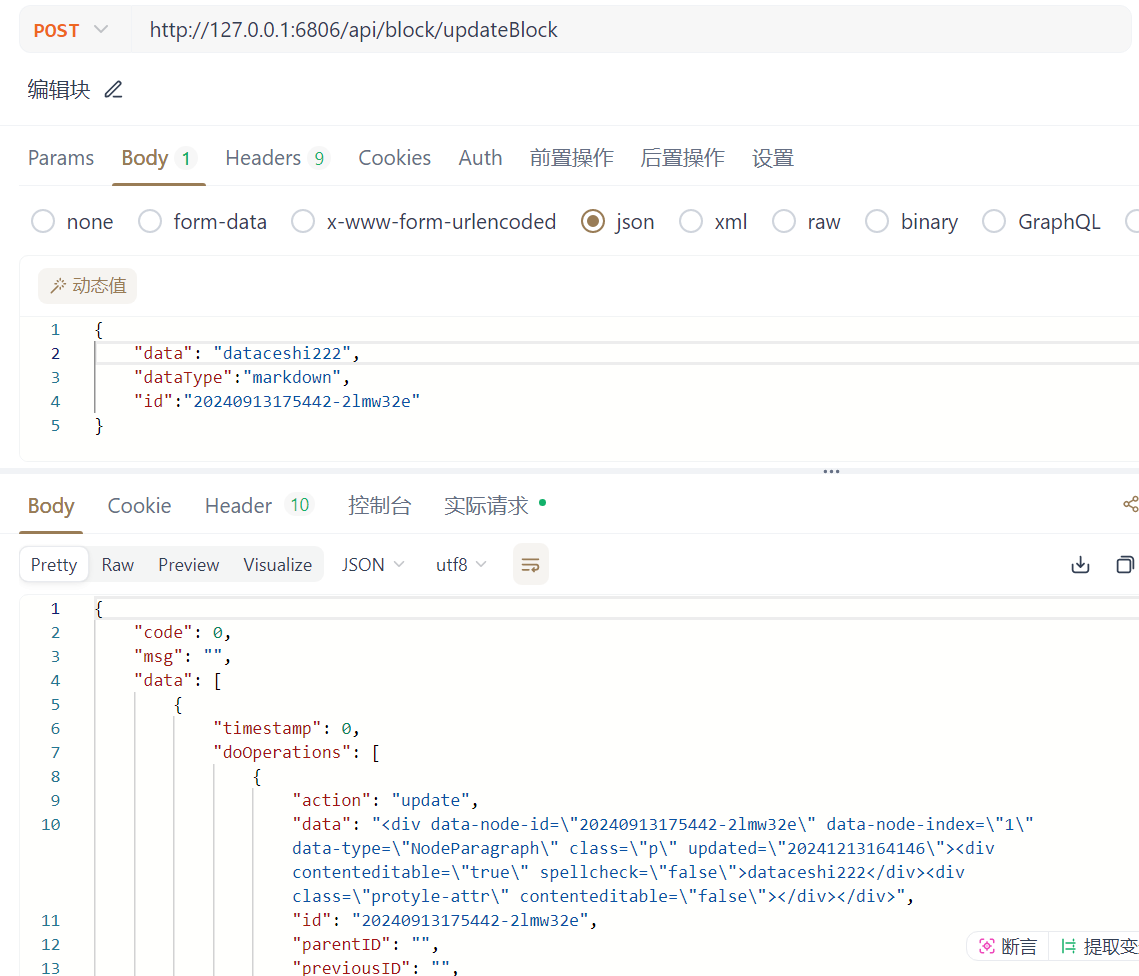Image resolution: width=1139 pixels, height=976 pixels.
Task: Click the download response icon
Action: tap(1080, 565)
